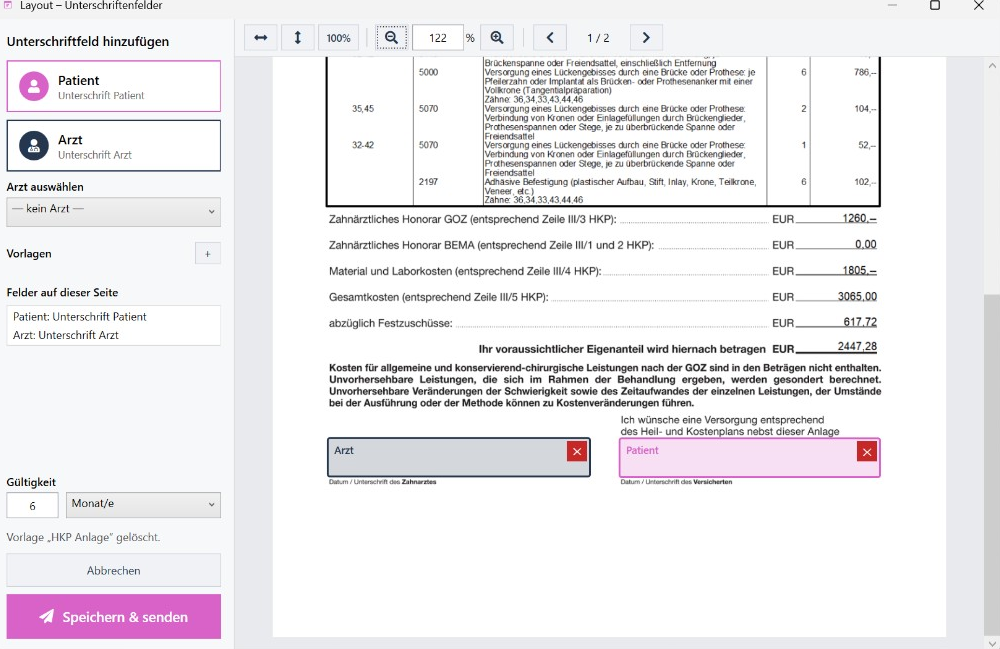Select 'Patient: Unterschrift Patient' in field list

point(80,317)
